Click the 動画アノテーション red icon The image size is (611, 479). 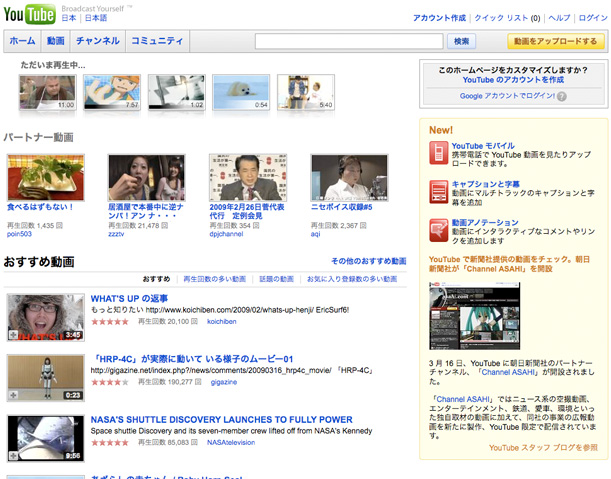pos(439,230)
